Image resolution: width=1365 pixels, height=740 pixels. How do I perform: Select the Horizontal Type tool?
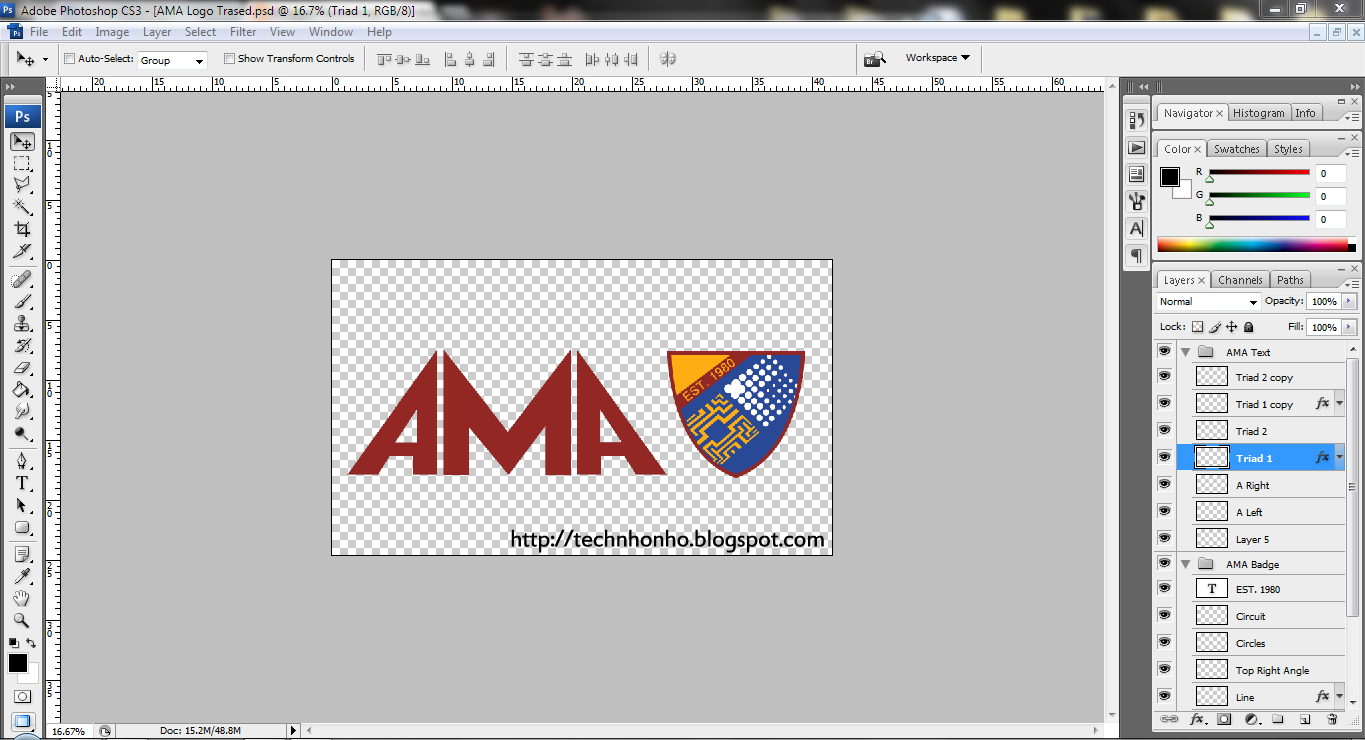point(22,481)
